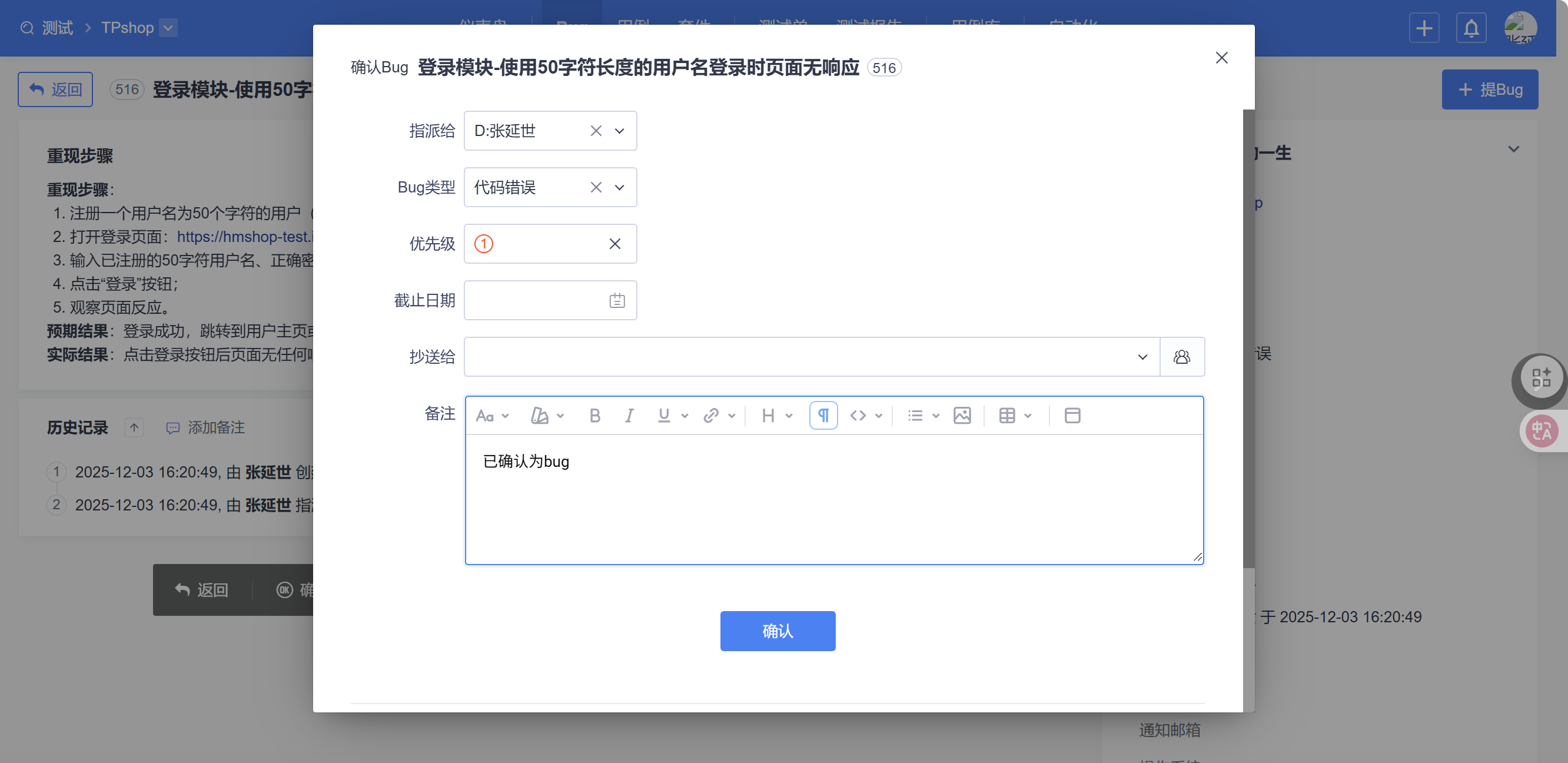The image size is (1568, 763).
Task: Clear the Bug类型 selection 代码错误
Action: [x=596, y=188]
